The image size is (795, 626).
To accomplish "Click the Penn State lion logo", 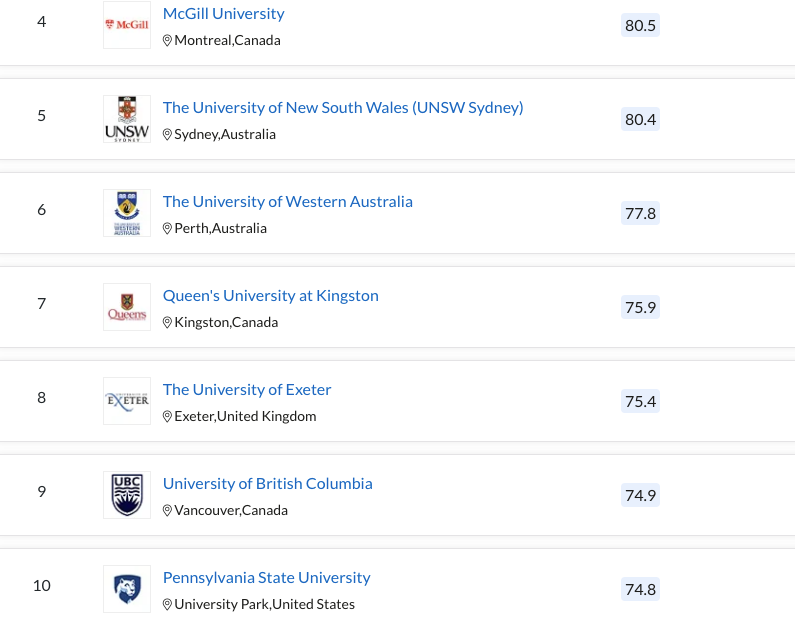I will pos(127,589).
